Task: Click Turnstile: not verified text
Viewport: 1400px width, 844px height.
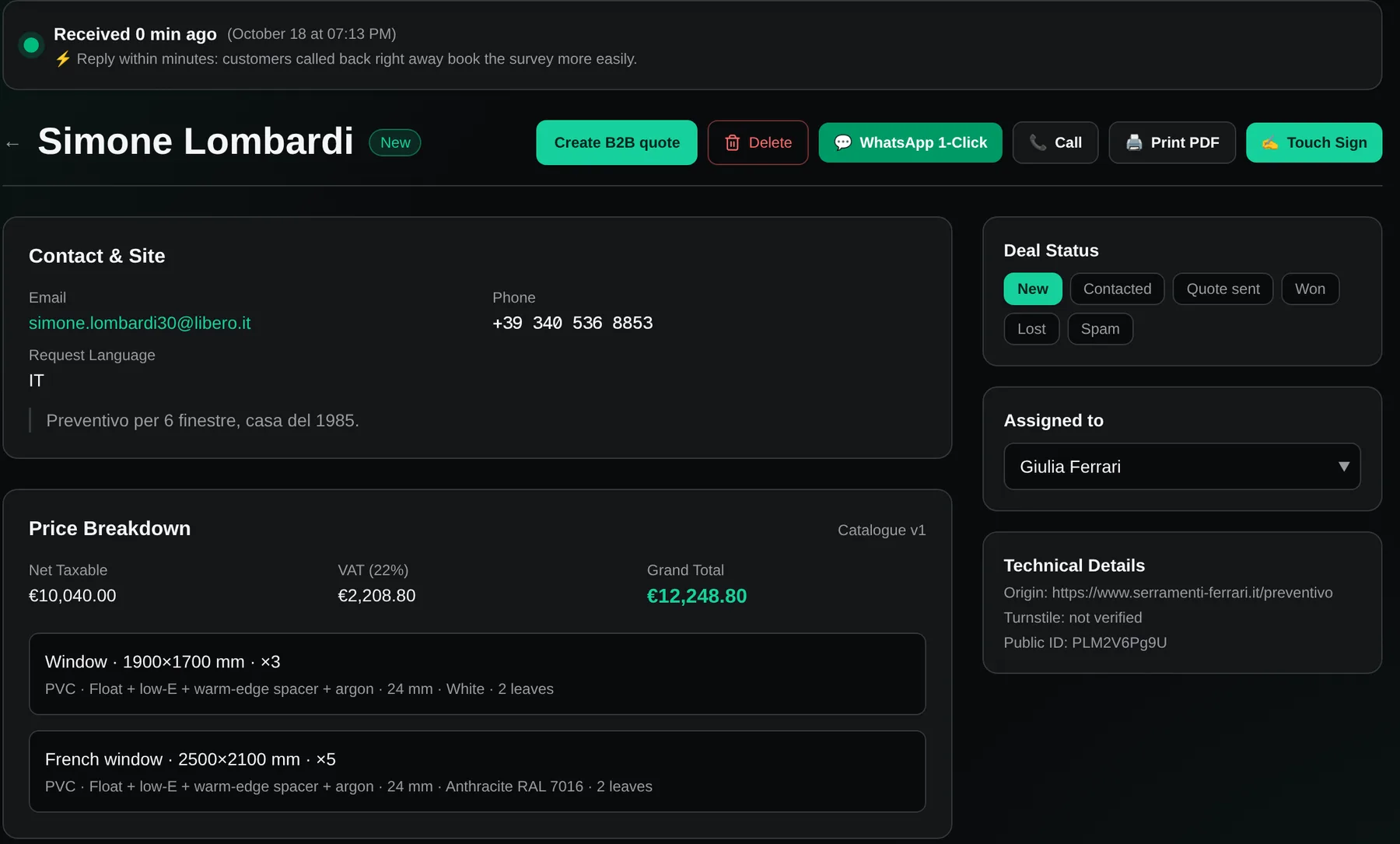Action: [1073, 618]
